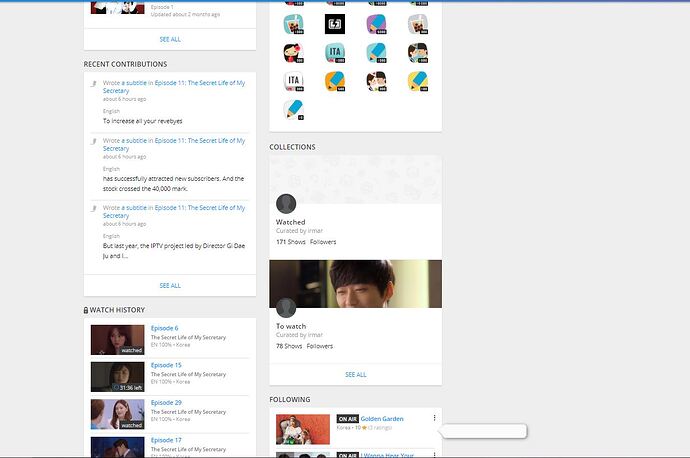Image resolution: width=690 pixels, height=458 pixels.
Task: Click the Episode 15 thumbnail with 31:36 left
Action: [x=117, y=376]
